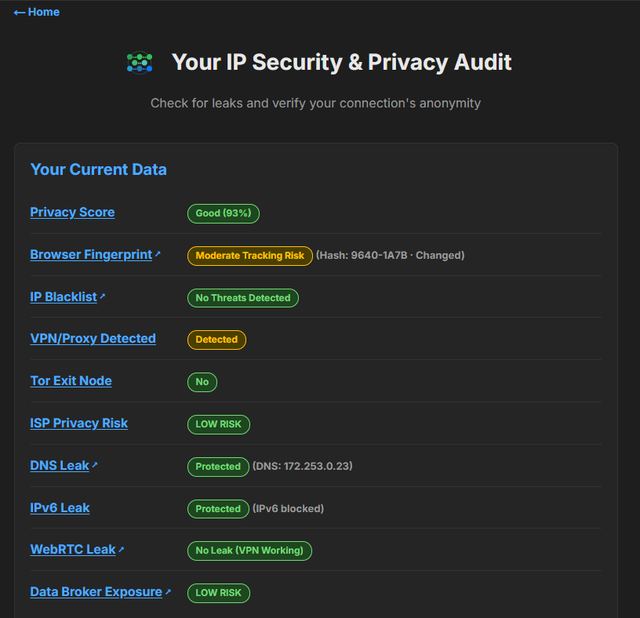This screenshot has height=618, width=640.
Task: Select the hash text 9640-1A7B · Changed
Action: pyautogui.click(x=390, y=256)
